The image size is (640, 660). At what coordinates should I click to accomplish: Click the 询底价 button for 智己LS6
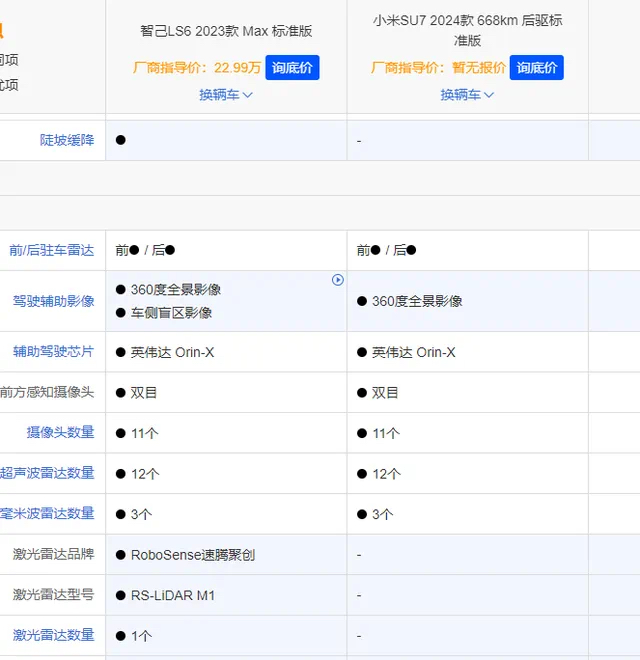pyautogui.click(x=292, y=67)
